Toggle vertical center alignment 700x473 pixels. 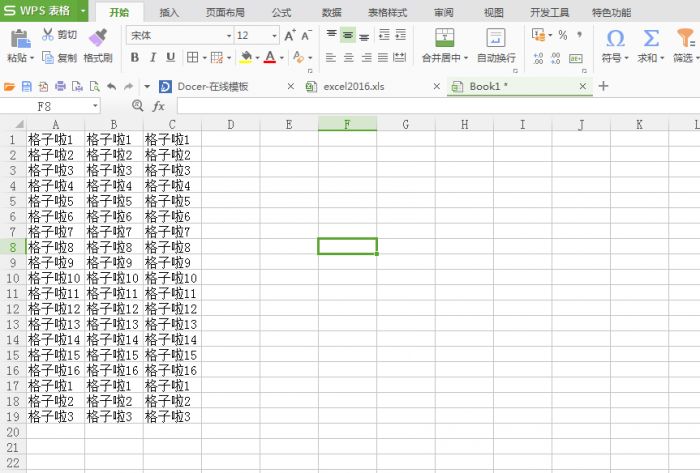click(348, 35)
